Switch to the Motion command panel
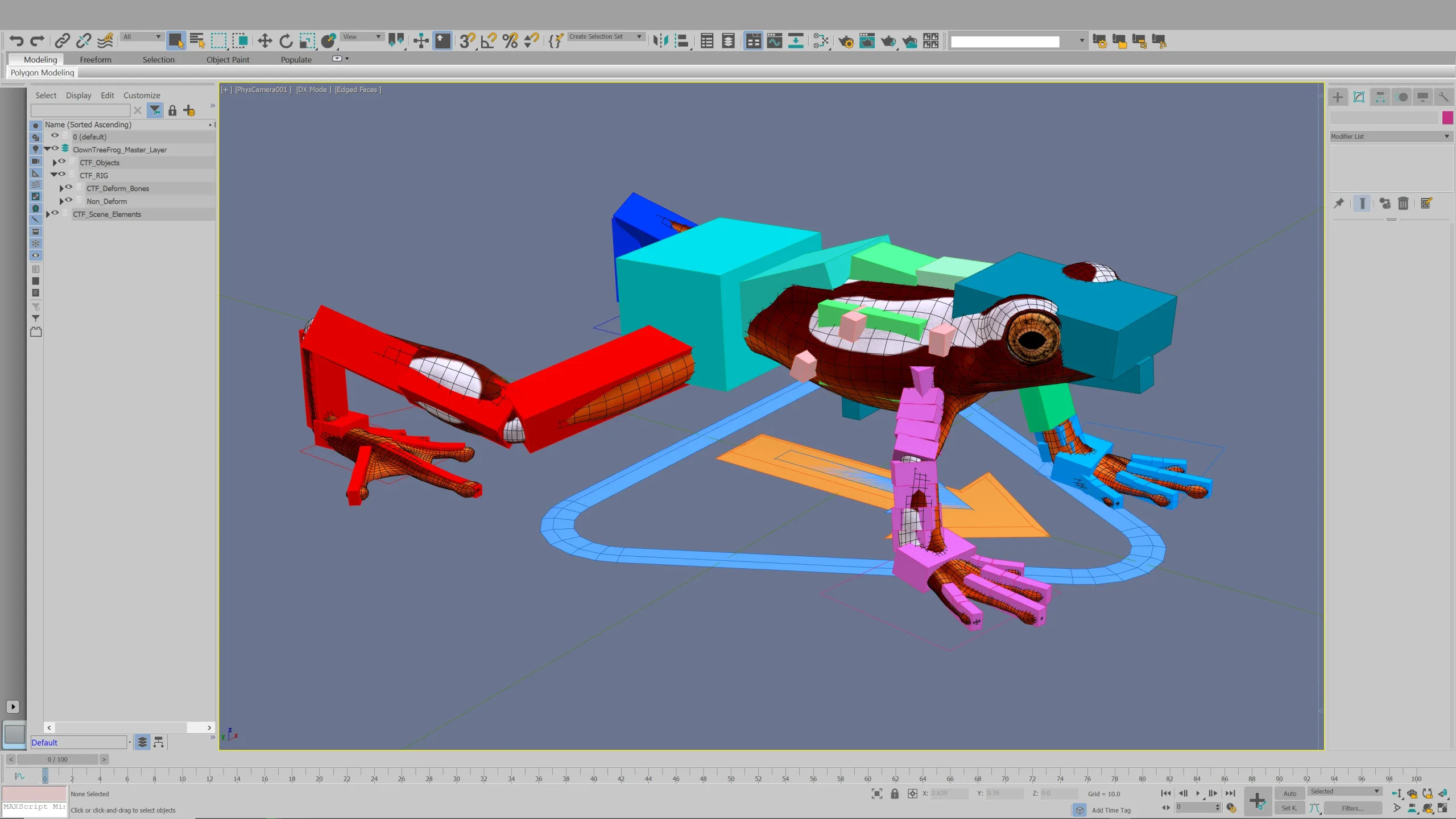The height and width of the screenshot is (819, 1456). pos(1402,97)
